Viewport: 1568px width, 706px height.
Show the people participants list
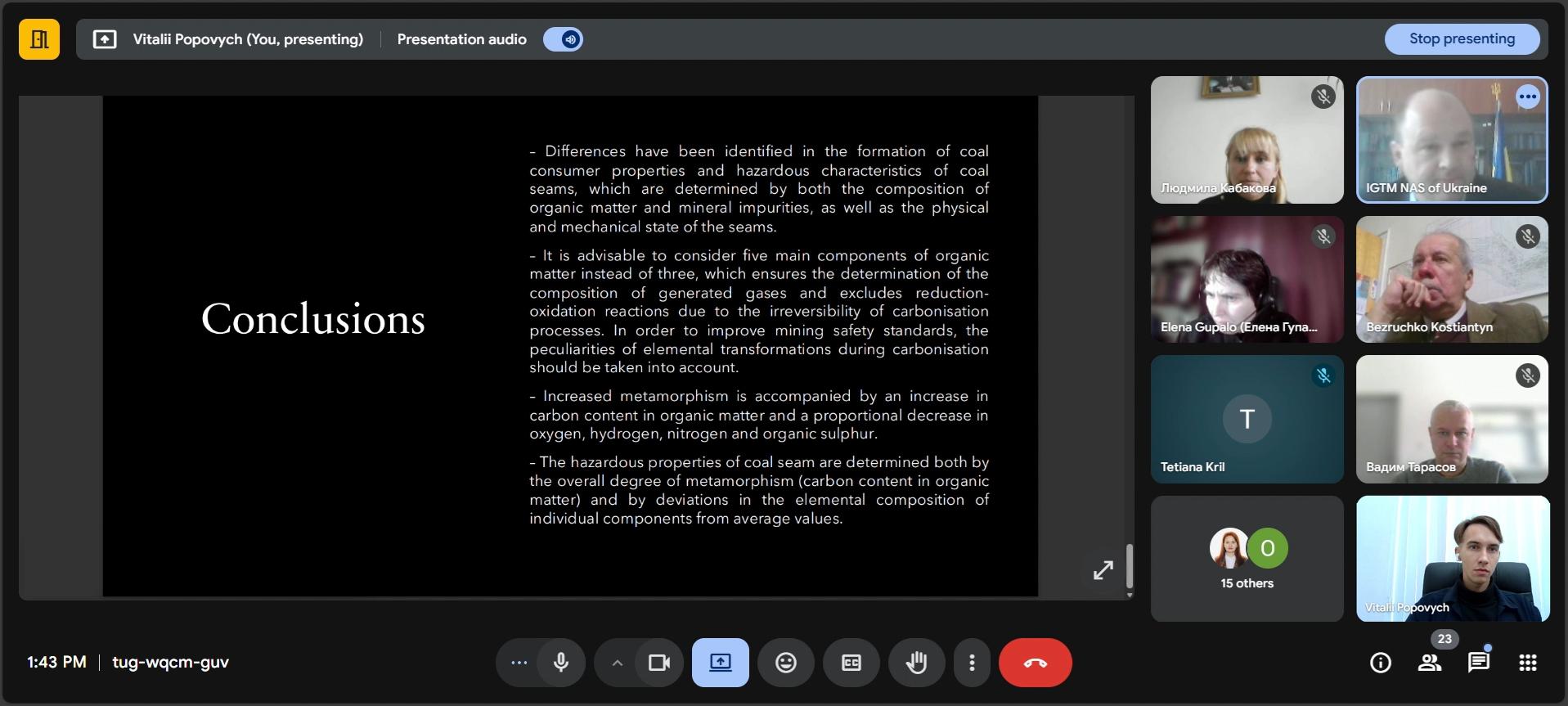click(x=1430, y=663)
